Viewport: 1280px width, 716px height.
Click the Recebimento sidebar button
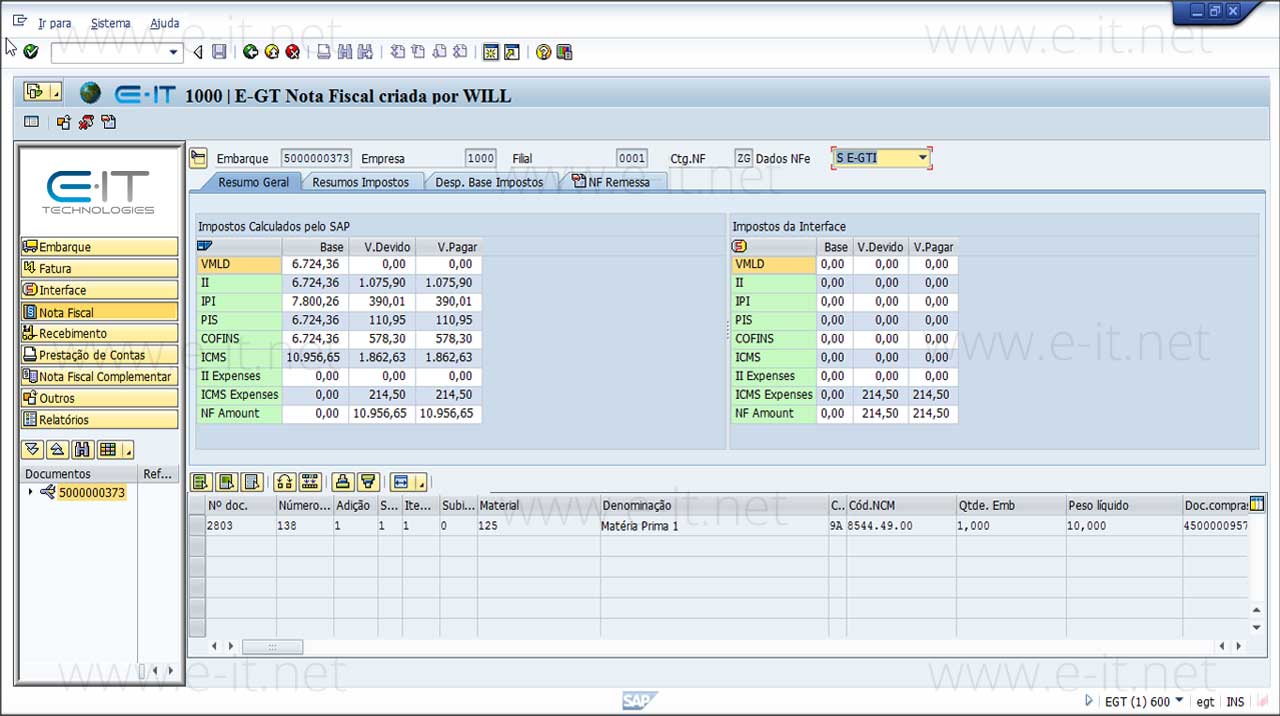(99, 333)
